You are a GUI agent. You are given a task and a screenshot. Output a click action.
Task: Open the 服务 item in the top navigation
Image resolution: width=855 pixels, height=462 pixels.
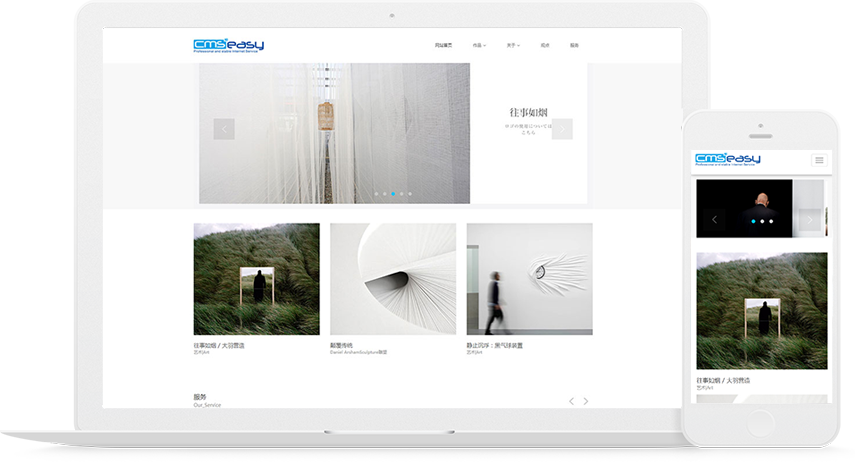tap(574, 46)
